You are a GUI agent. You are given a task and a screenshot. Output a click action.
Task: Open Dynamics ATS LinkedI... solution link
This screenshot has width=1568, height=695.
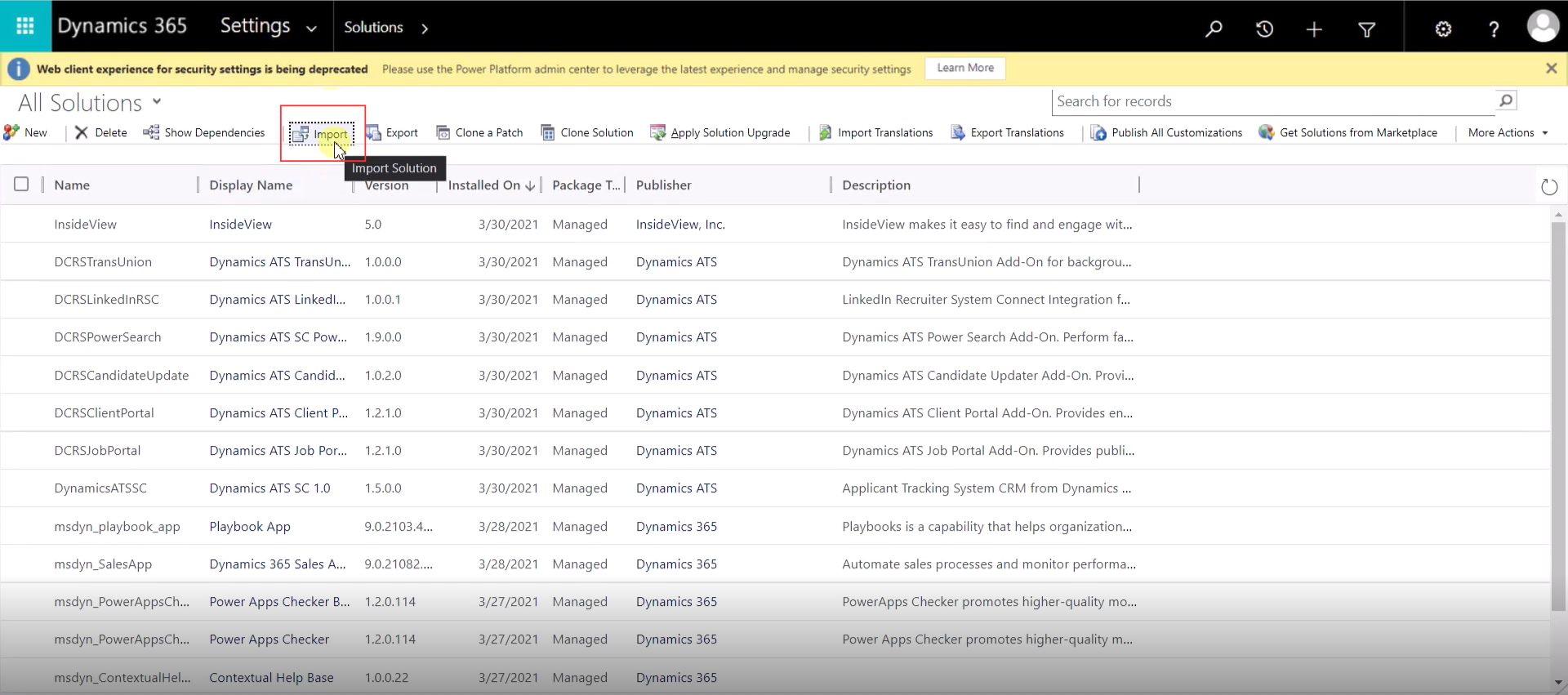coord(278,300)
